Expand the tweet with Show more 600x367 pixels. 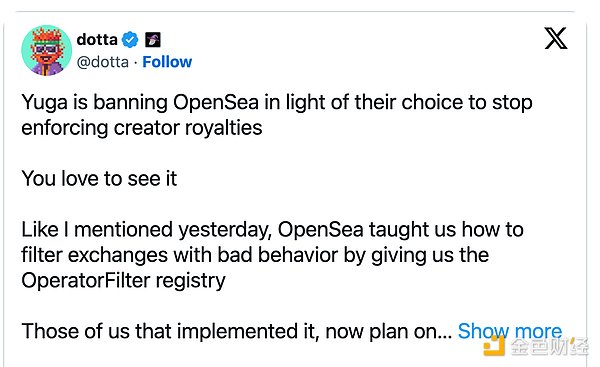click(x=510, y=331)
